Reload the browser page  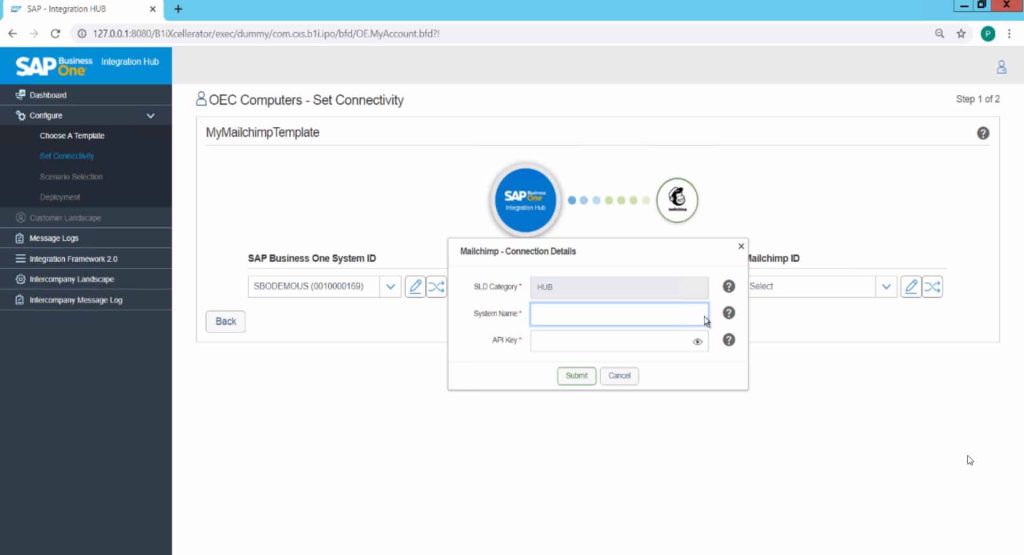tap(56, 33)
